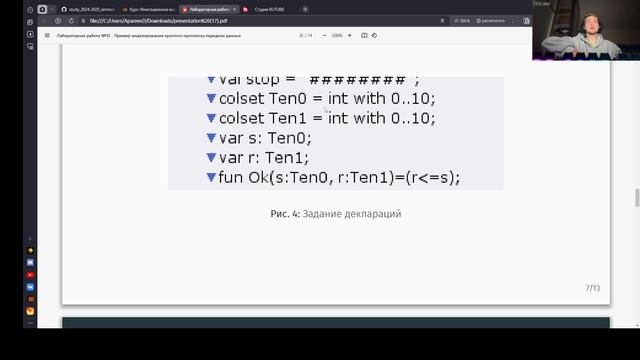Close the Лабораторная работа tab
Image resolution: width=640 pixels, height=360 pixels.
coord(235,9)
